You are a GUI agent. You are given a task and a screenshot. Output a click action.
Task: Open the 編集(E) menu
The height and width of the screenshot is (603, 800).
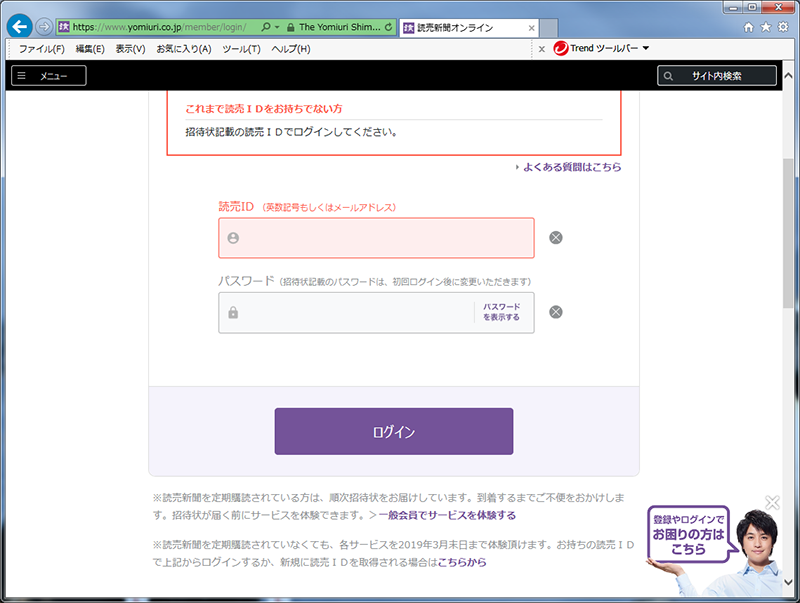tap(90, 49)
